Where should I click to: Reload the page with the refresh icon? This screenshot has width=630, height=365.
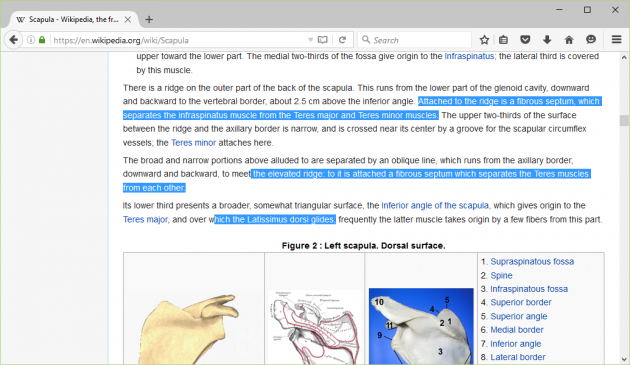[x=342, y=40]
